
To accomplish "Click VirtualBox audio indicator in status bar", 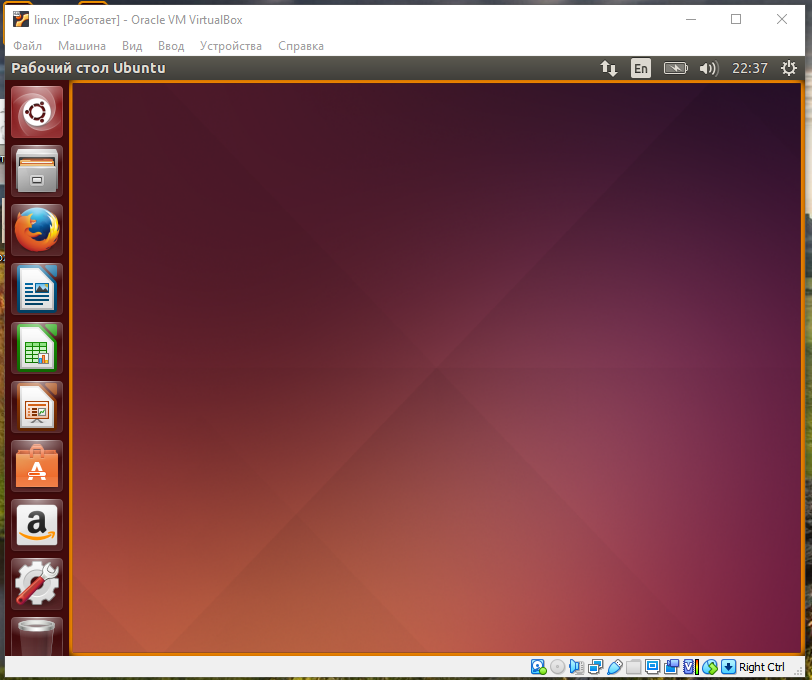I will coord(576,667).
